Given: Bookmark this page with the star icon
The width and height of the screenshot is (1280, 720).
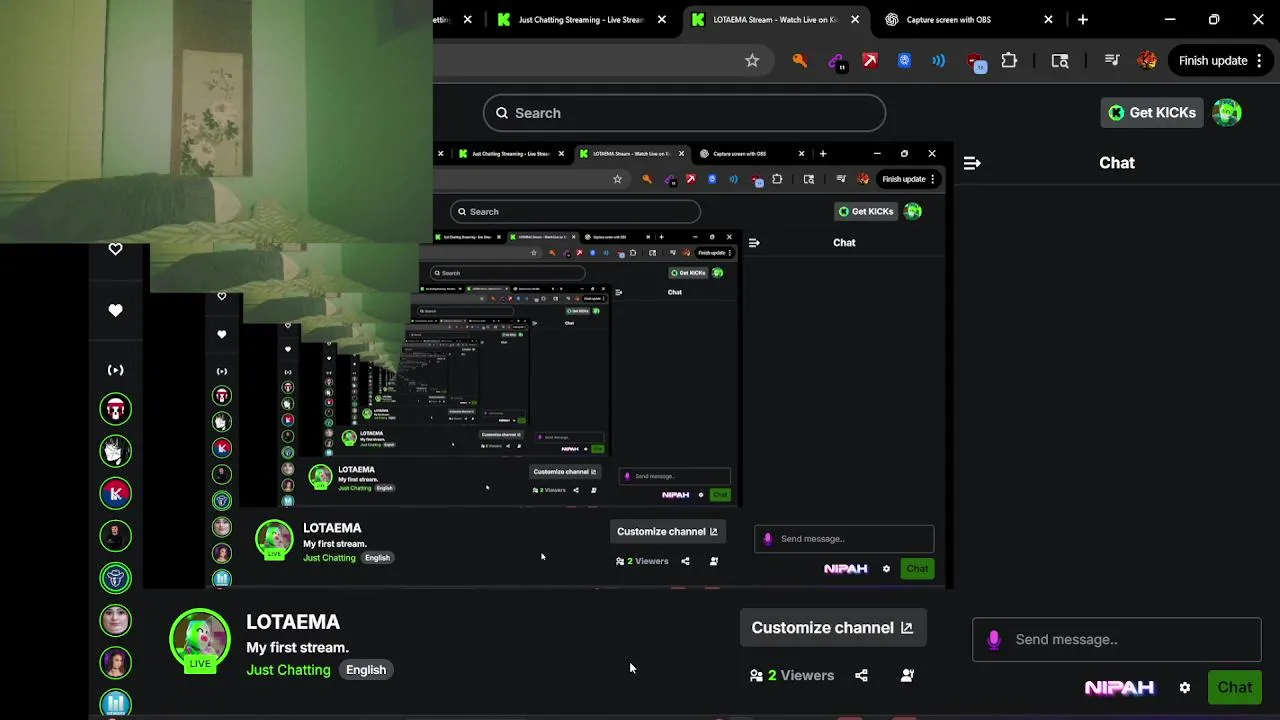Looking at the screenshot, I should 752,61.
